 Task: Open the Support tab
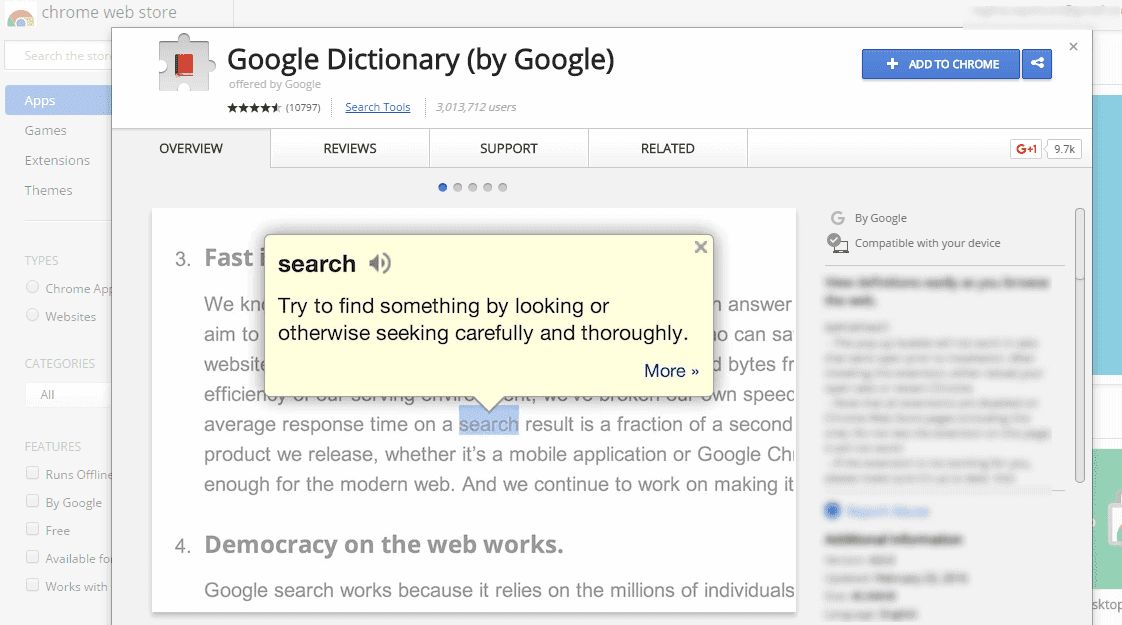[x=509, y=148]
